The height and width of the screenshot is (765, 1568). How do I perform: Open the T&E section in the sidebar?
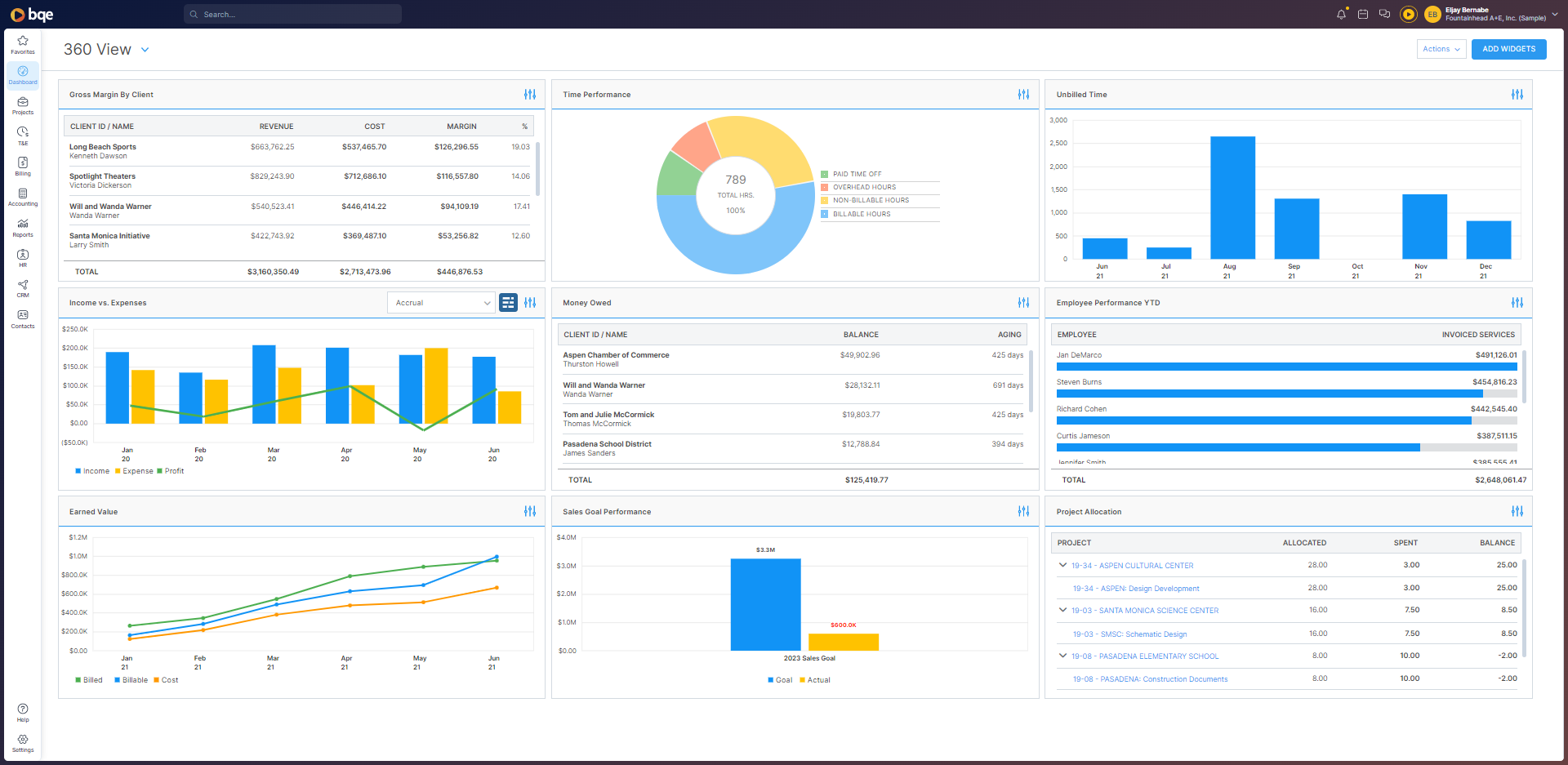coord(22,135)
